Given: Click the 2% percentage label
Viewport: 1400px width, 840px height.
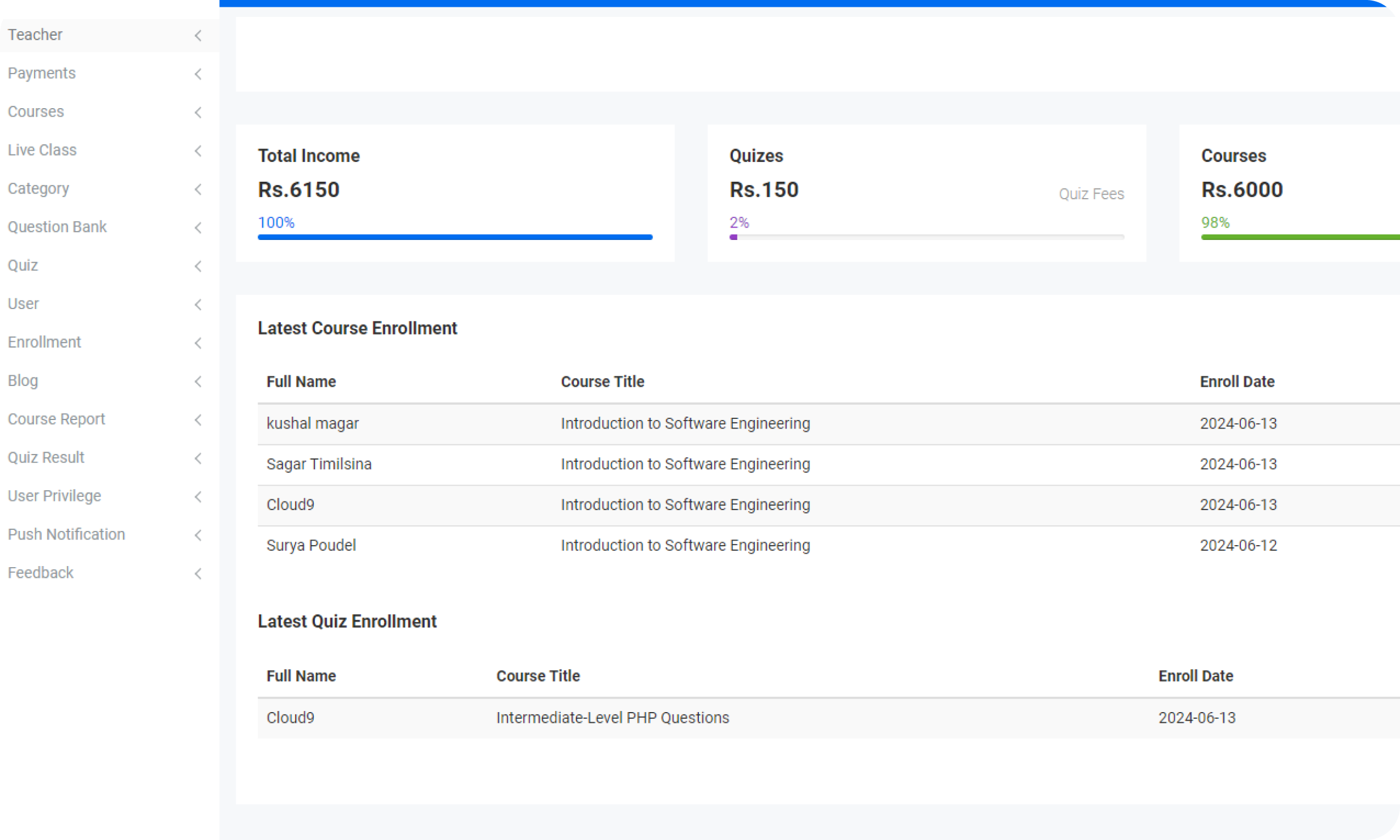Looking at the screenshot, I should point(739,222).
